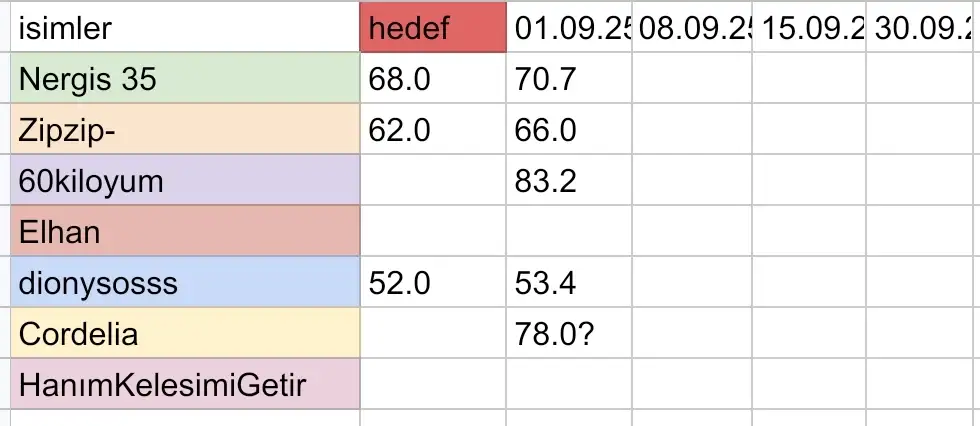Click the cell with value 52.0

pos(432,283)
